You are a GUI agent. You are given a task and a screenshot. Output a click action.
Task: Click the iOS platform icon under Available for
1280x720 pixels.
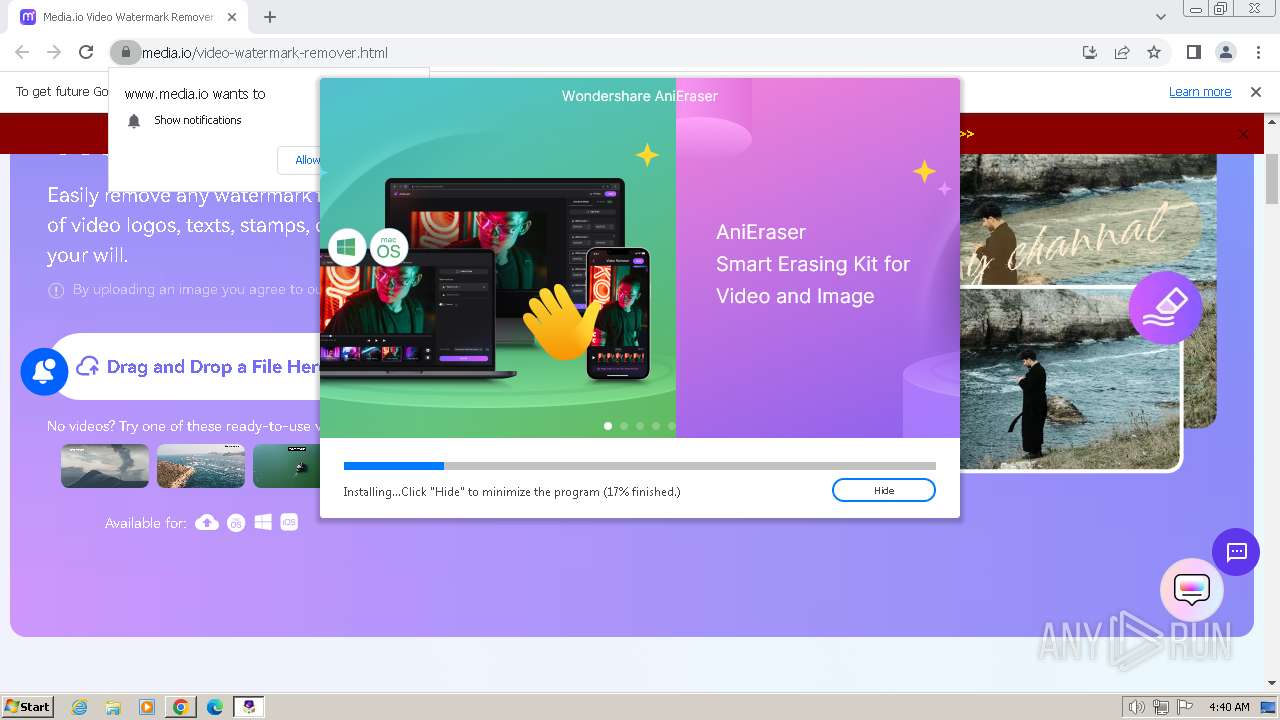tap(289, 522)
